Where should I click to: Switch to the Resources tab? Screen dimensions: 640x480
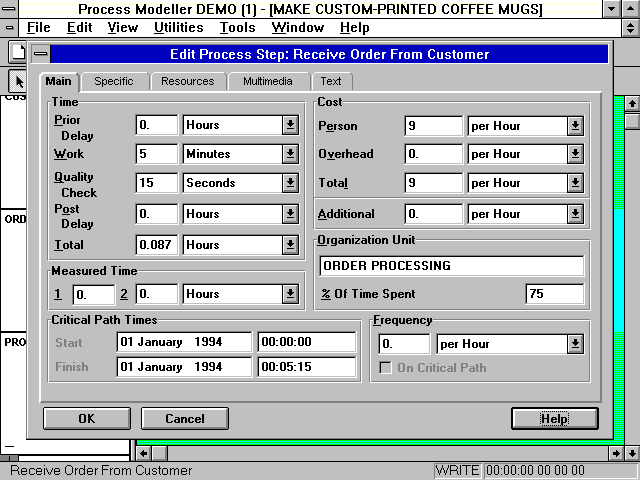187,81
